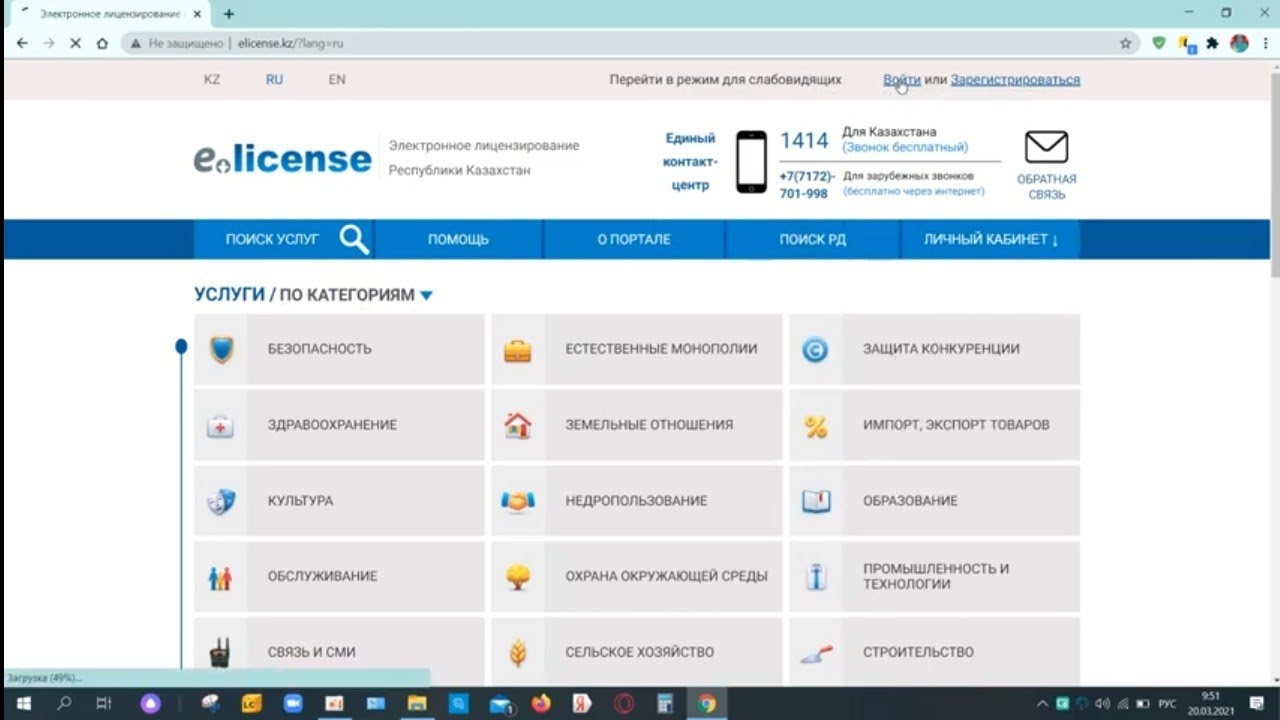Bookmark the page with the star icon

click(1126, 43)
